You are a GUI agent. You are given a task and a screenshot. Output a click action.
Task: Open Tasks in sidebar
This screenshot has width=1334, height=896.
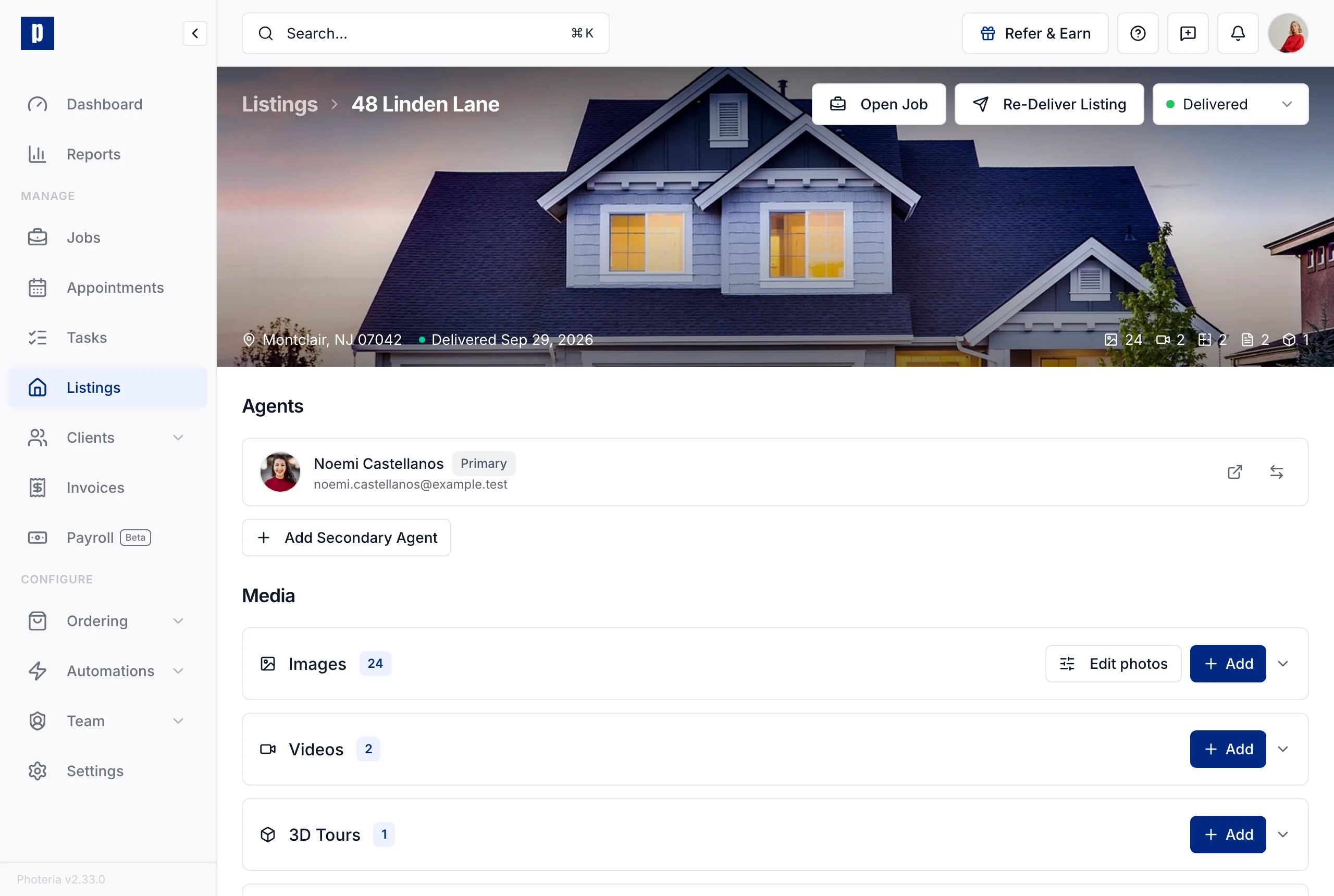click(108, 338)
